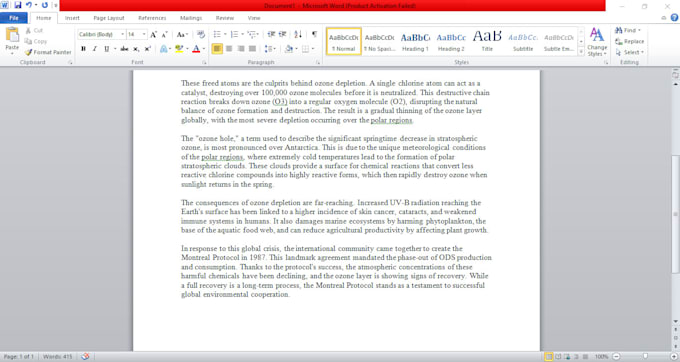Viewport: 680px width, 362px height.
Task: Toggle Print Layout view in status bar
Action: click(549, 356)
